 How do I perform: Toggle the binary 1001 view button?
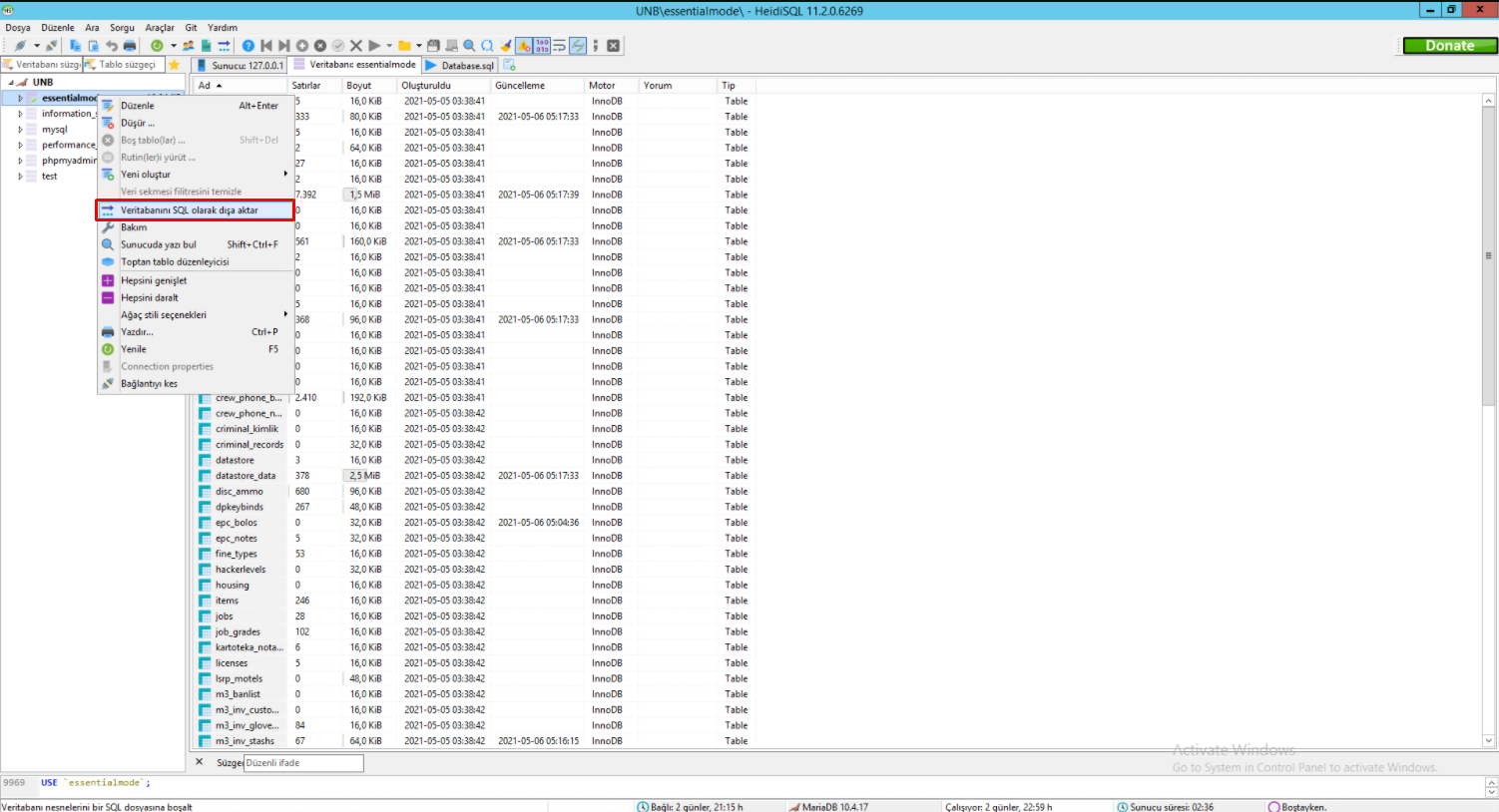point(542,46)
